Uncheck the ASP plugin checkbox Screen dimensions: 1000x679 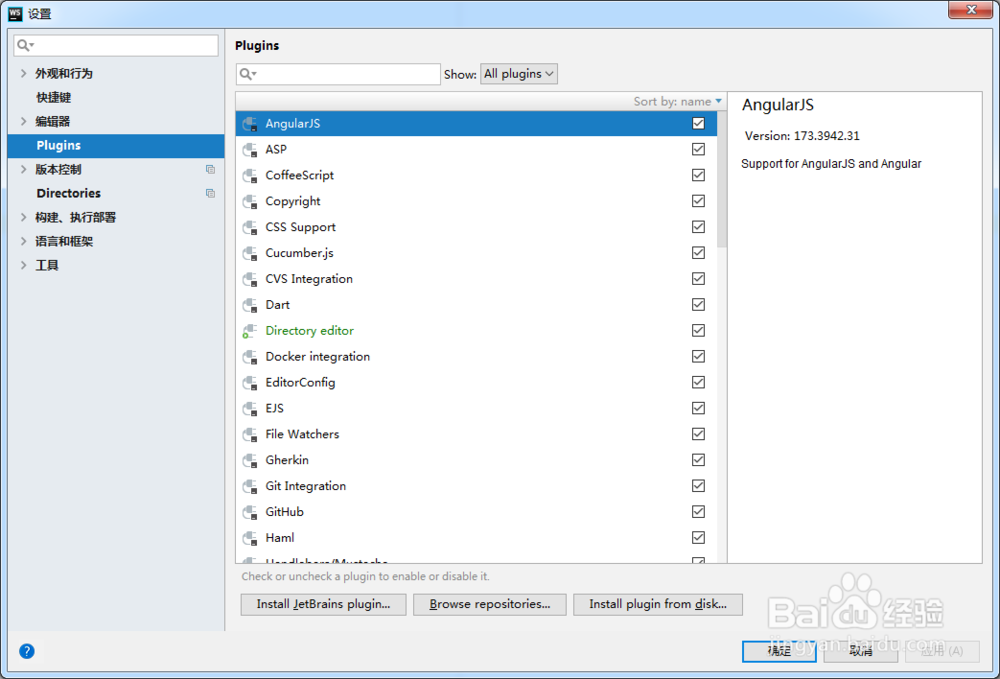click(x=698, y=149)
